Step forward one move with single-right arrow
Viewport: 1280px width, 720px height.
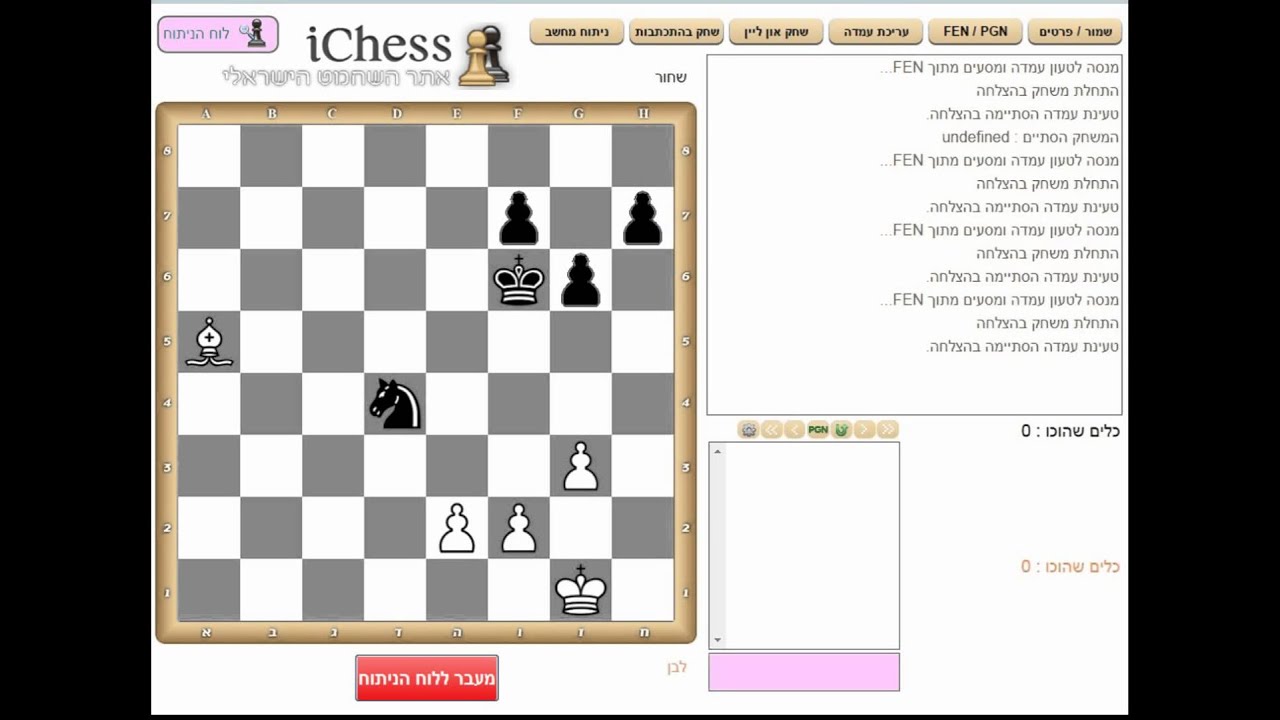[x=864, y=430]
